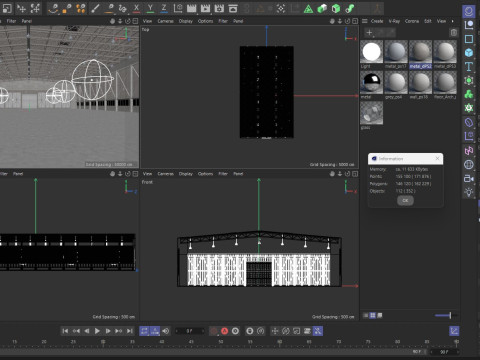The height and width of the screenshot is (360, 480).
Task: Select the Light material thumbnail
Action: pos(371,52)
